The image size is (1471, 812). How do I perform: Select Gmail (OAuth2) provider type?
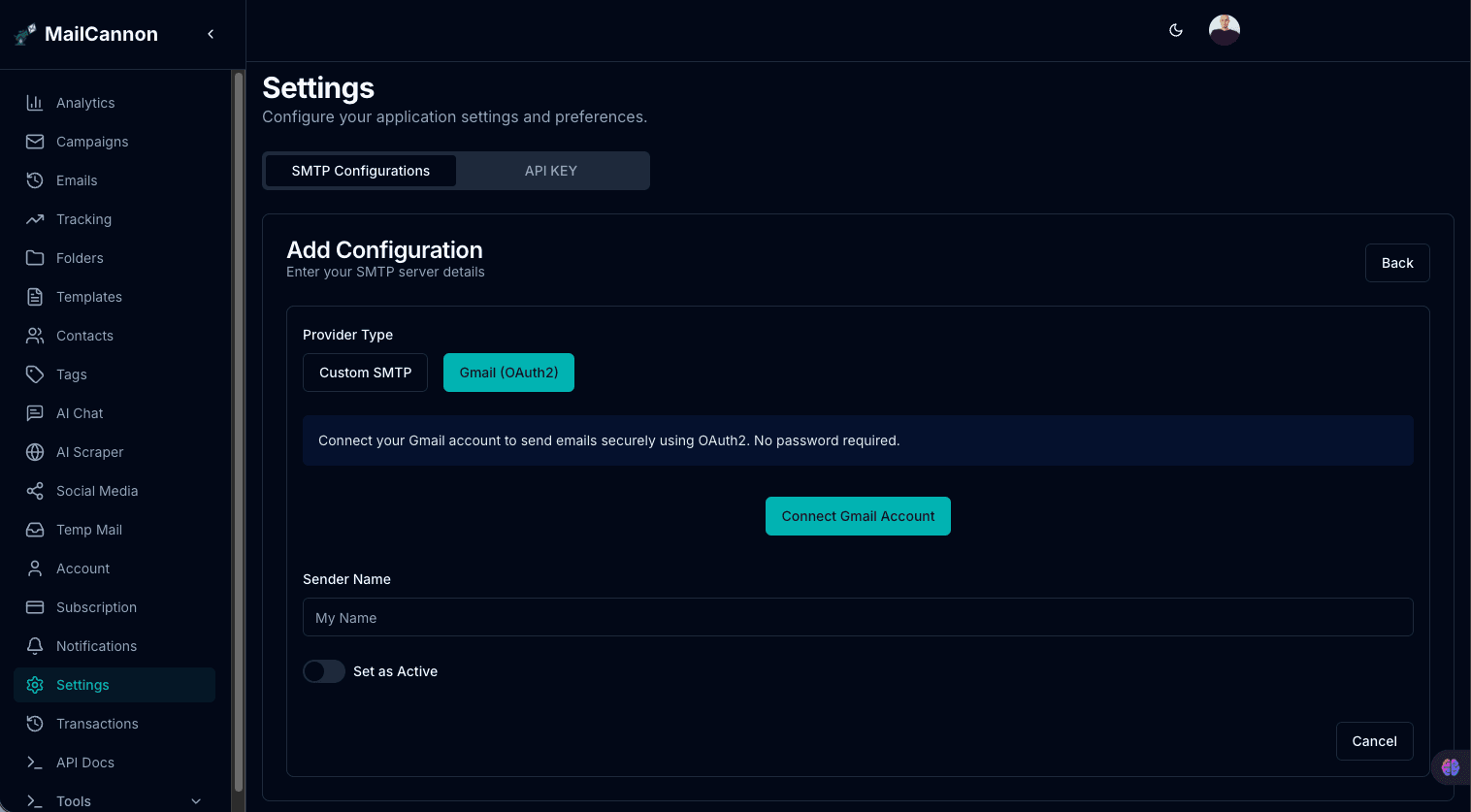pyautogui.click(x=508, y=373)
